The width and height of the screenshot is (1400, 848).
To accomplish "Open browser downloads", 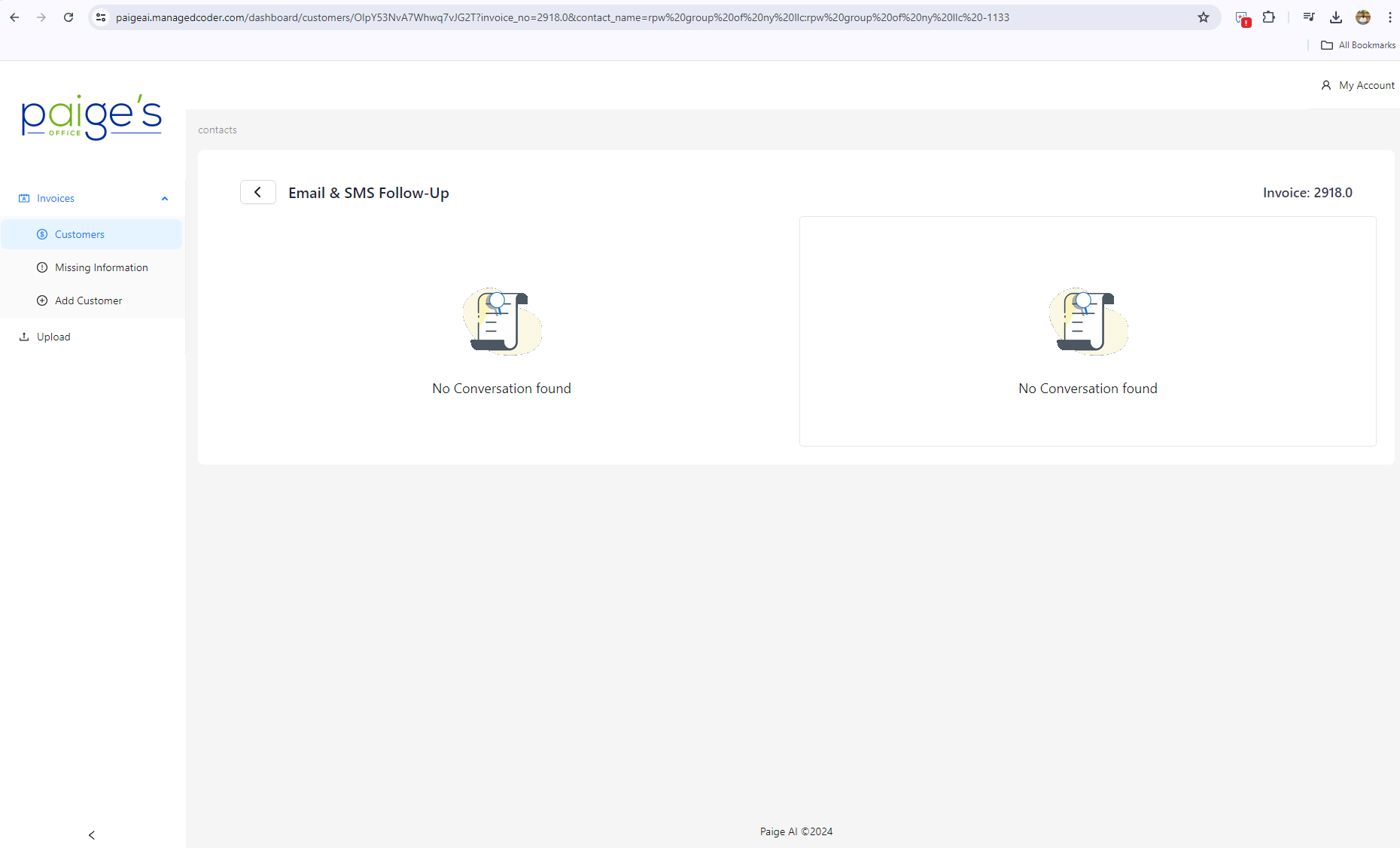I will point(1336,17).
